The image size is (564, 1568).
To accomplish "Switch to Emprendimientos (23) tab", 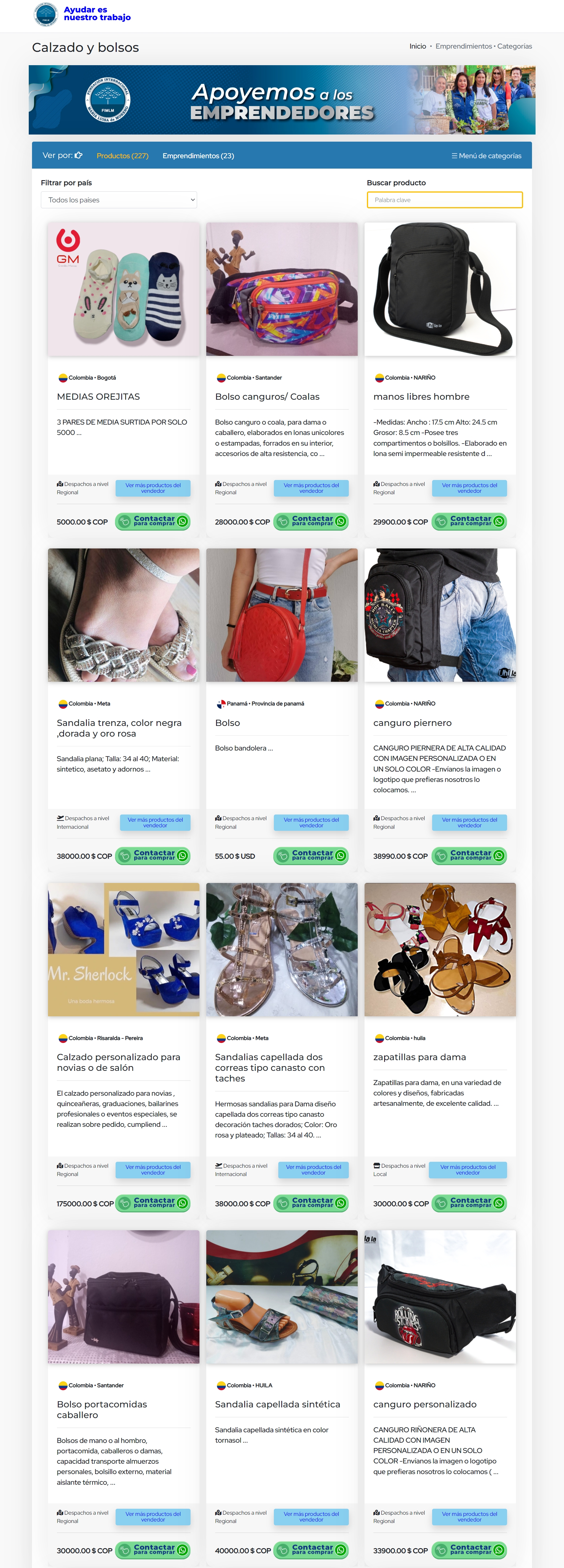I will point(198,156).
